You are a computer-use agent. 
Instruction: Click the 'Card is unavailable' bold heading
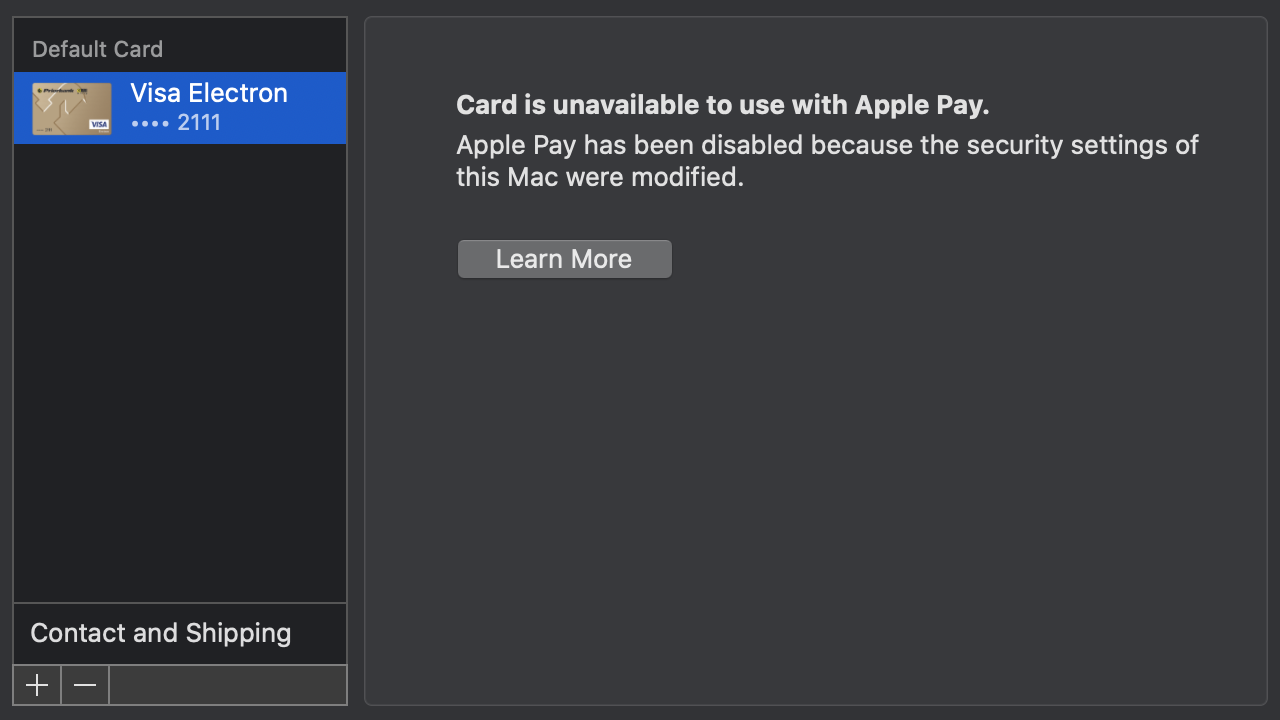(722, 105)
